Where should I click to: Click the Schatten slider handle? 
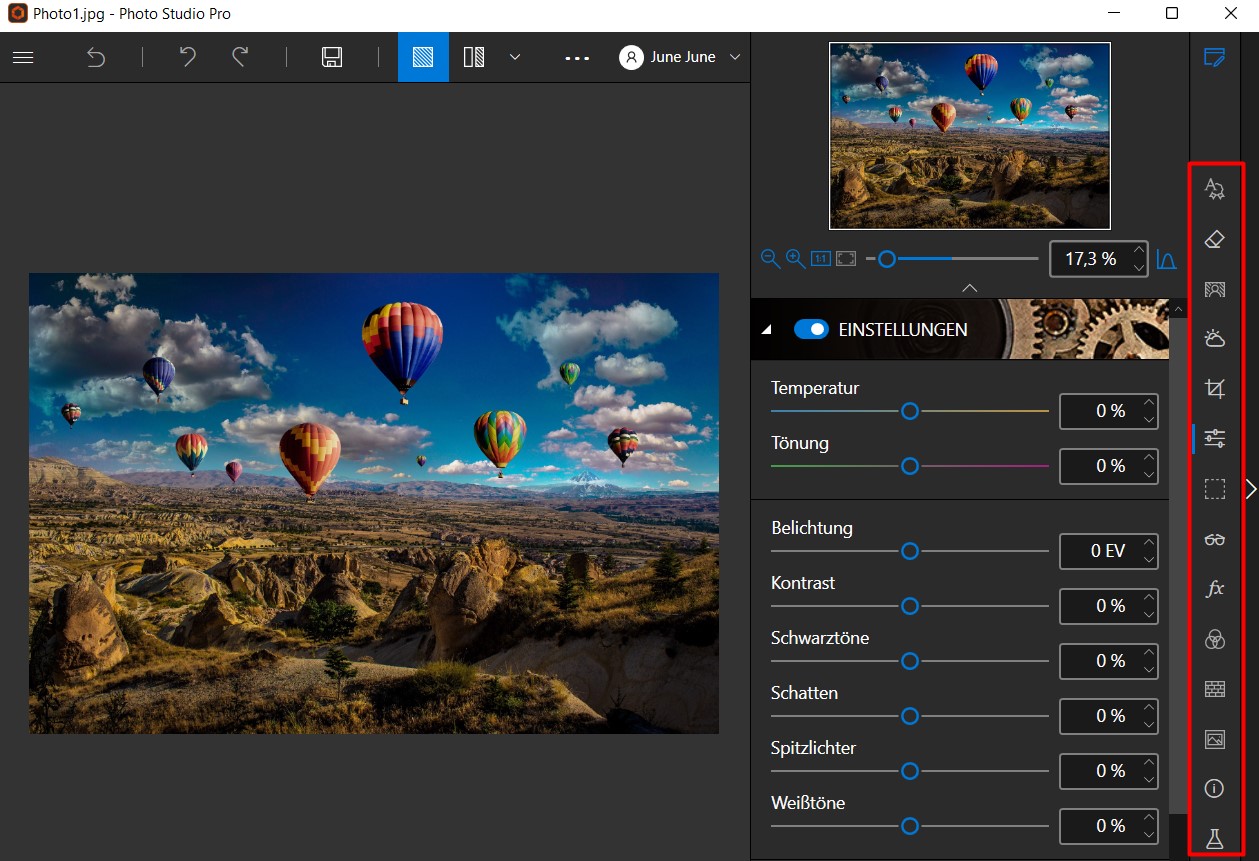(909, 716)
